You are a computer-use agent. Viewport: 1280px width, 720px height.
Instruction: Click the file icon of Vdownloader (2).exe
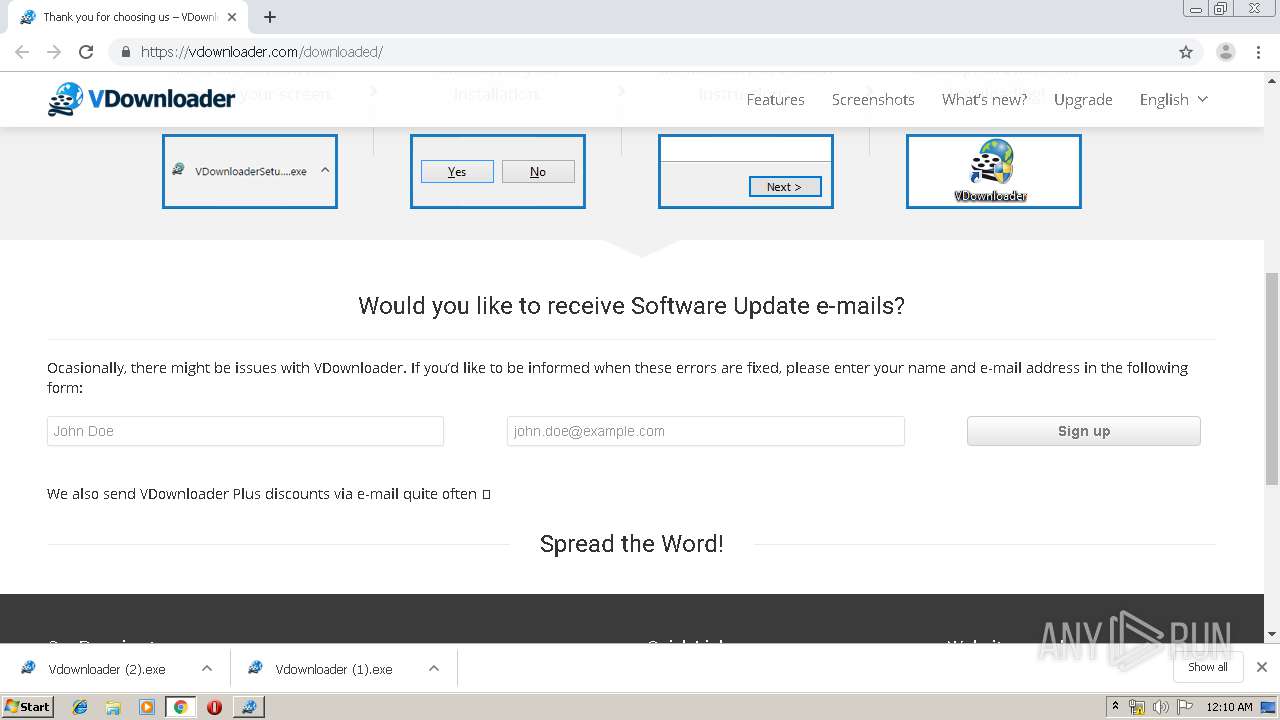point(28,668)
